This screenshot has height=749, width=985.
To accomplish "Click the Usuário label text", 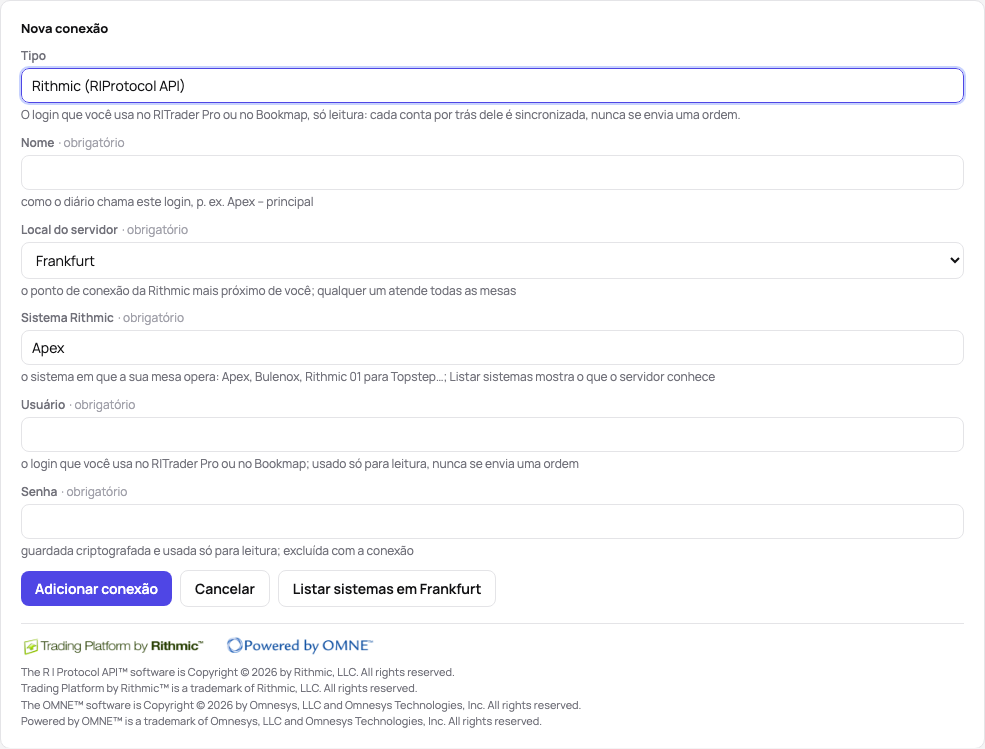I will tap(43, 405).
